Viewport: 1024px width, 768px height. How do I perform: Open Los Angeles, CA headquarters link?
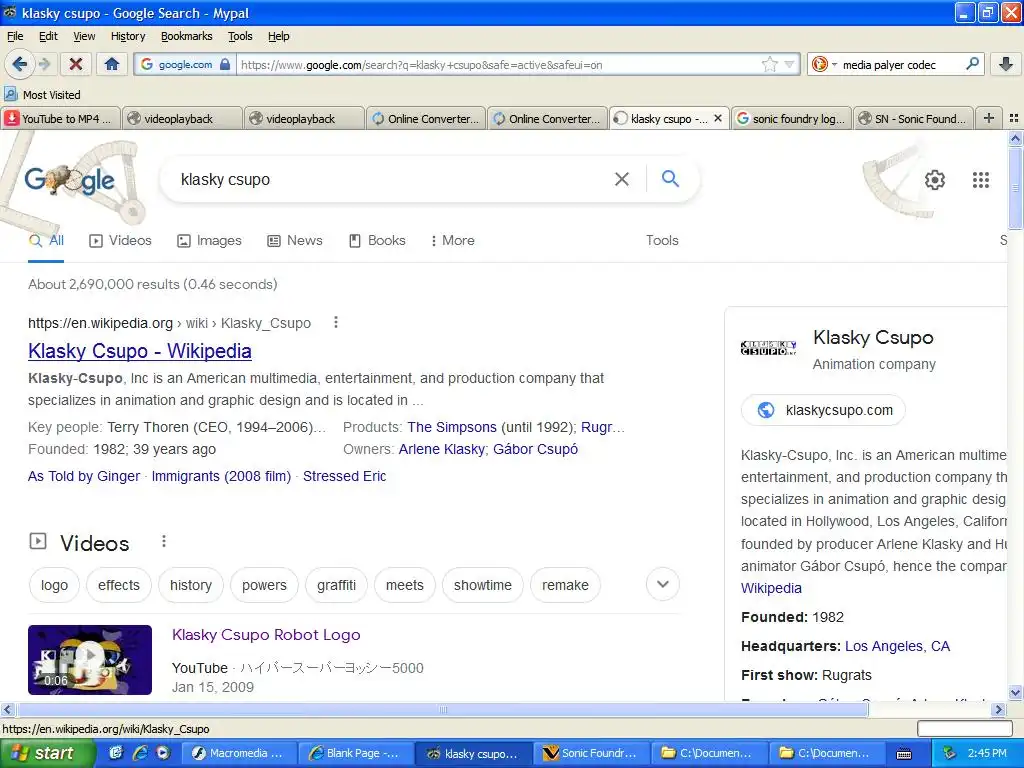tap(897, 646)
